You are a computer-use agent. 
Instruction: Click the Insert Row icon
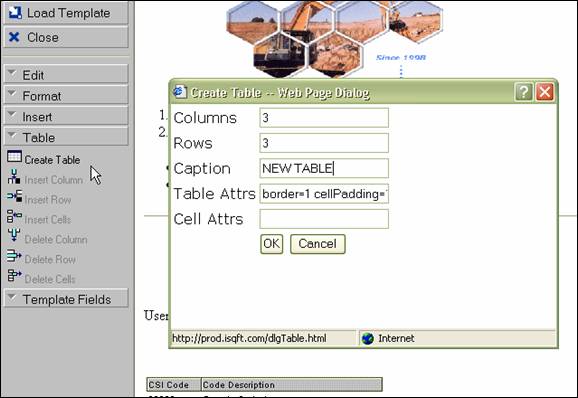click(x=14, y=196)
